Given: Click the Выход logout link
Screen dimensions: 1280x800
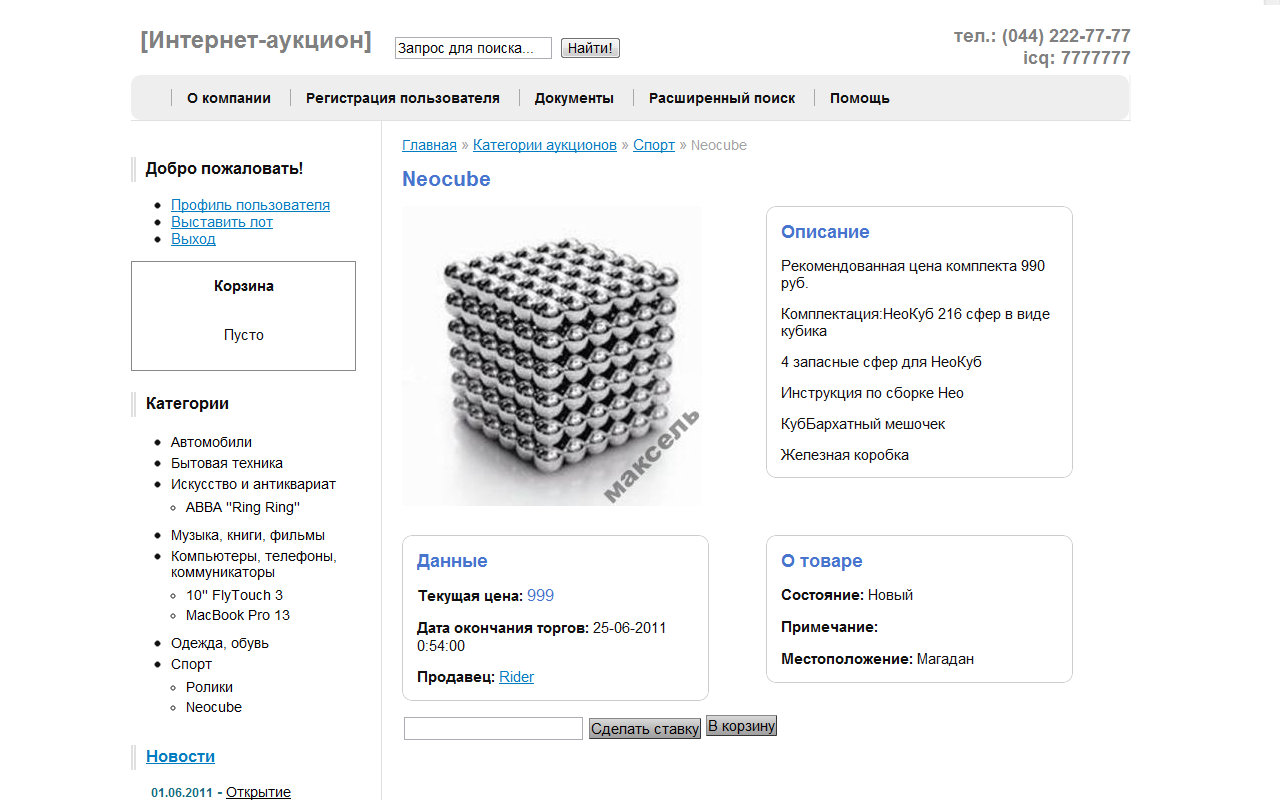Looking at the screenshot, I should pyautogui.click(x=193, y=239).
